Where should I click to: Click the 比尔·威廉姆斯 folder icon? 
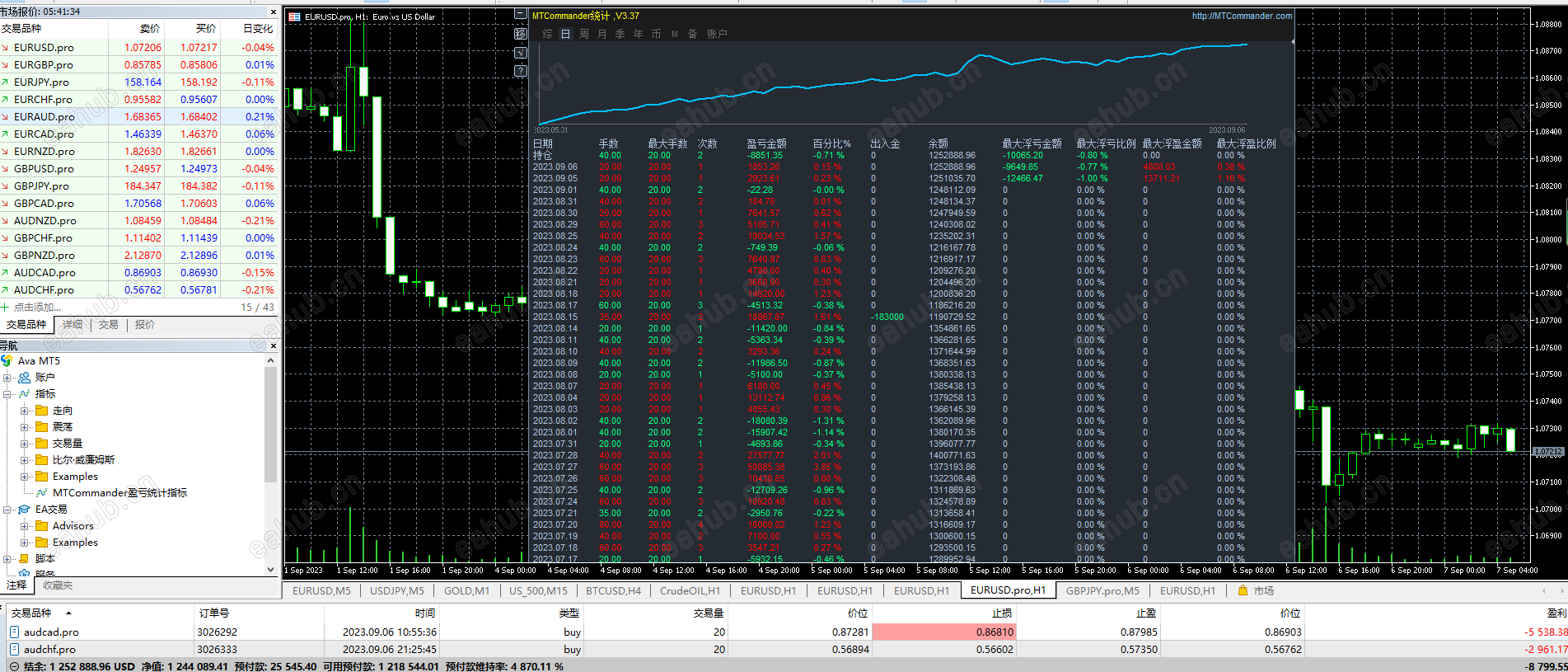[42, 459]
